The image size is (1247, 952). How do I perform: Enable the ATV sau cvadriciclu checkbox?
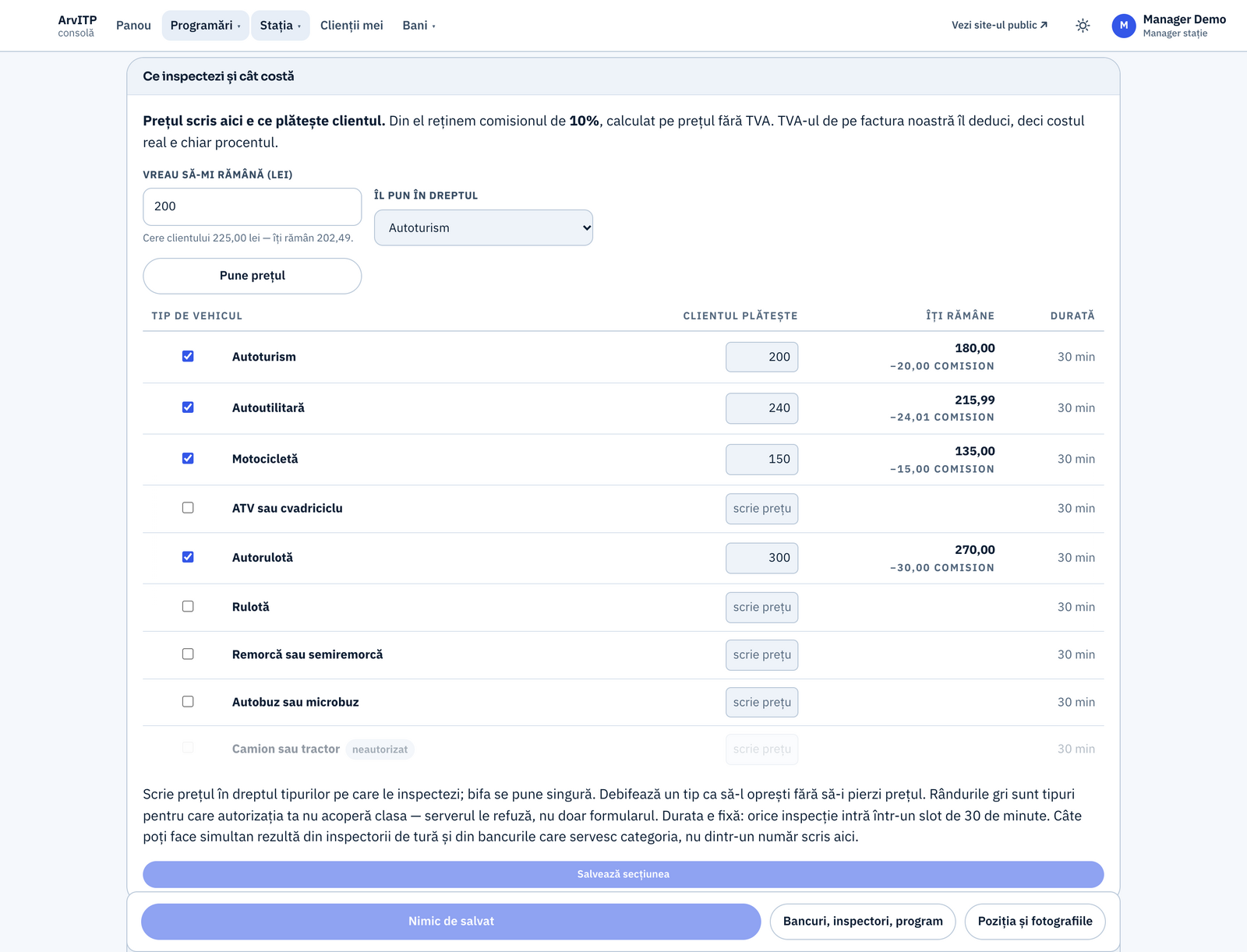(x=188, y=508)
